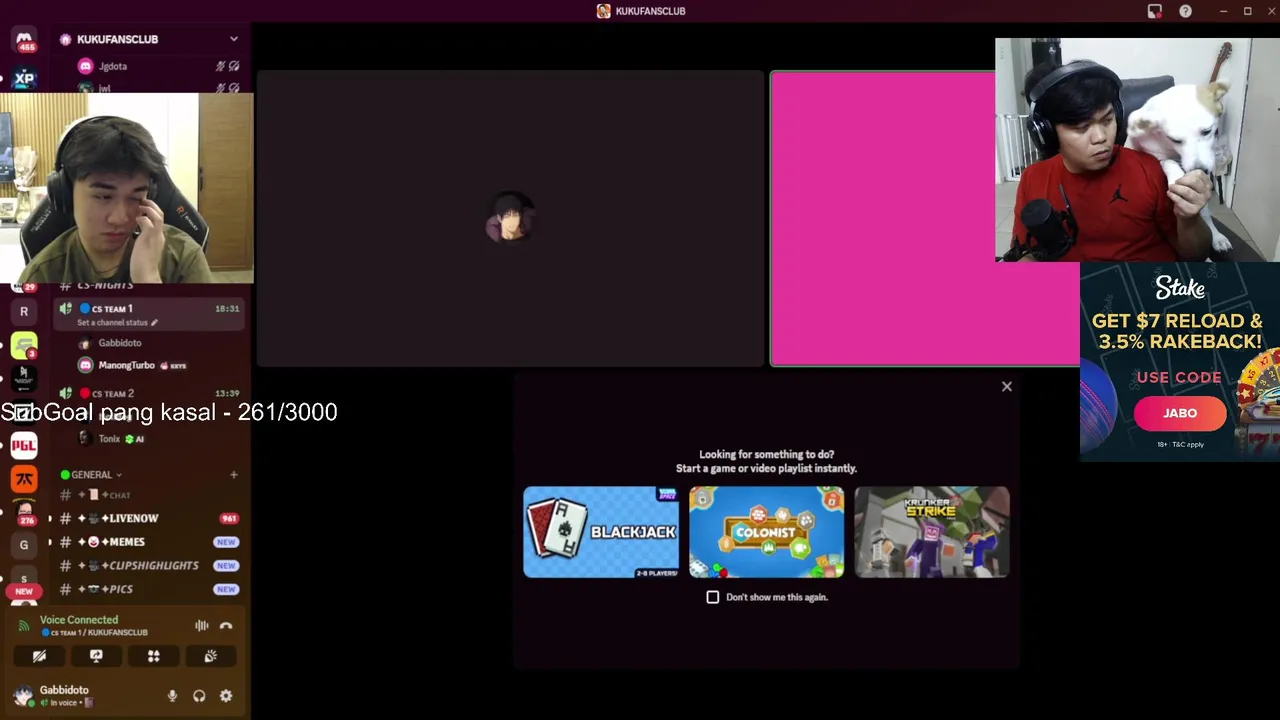
Task: Click the 961 unread badge on LIVENOW
Action: coord(229,519)
